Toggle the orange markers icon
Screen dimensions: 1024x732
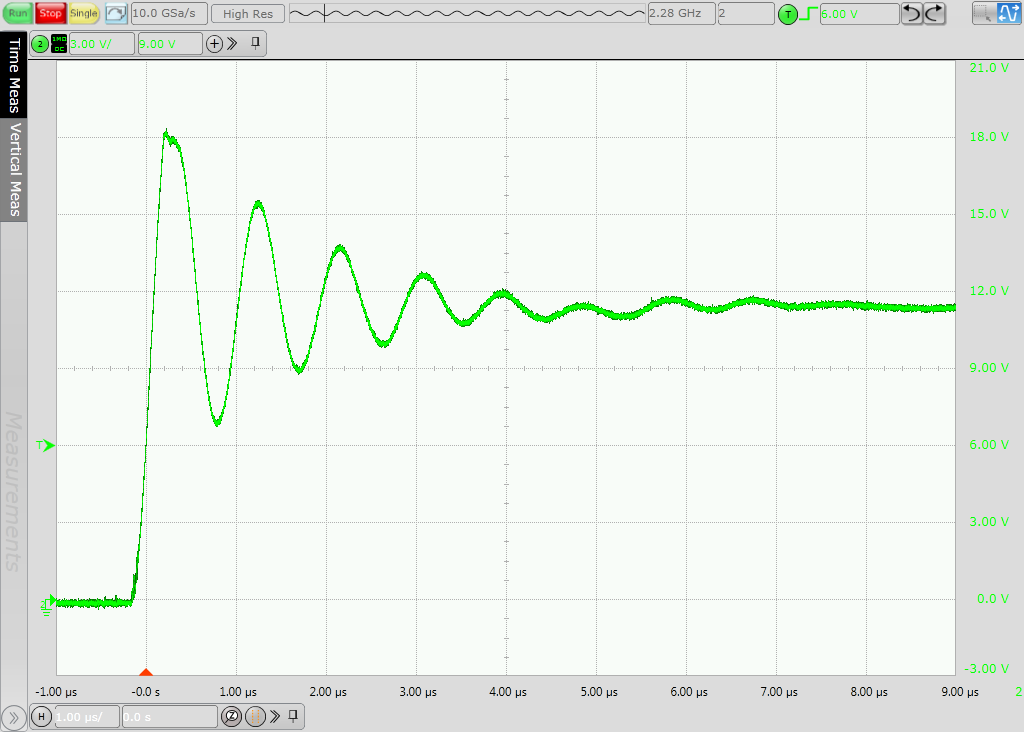coord(255,716)
